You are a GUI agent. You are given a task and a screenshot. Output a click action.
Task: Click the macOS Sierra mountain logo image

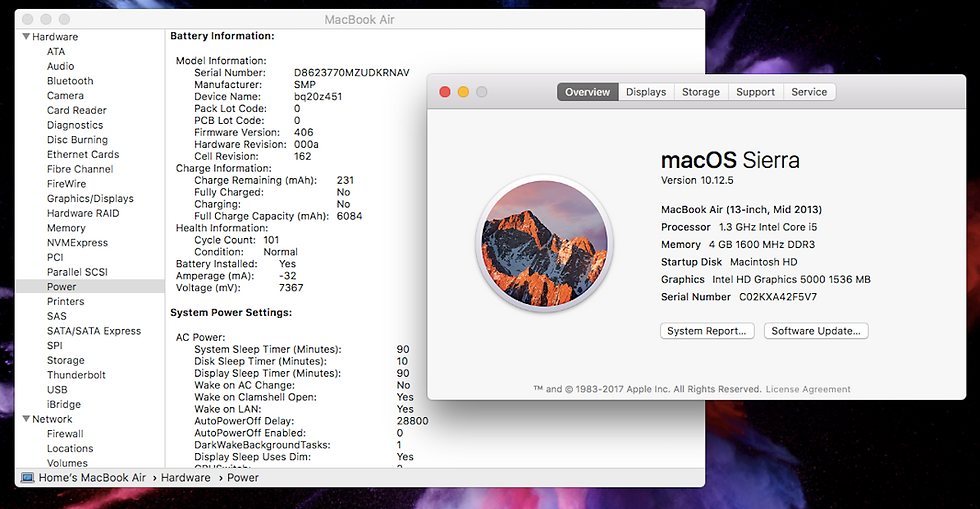tap(544, 243)
